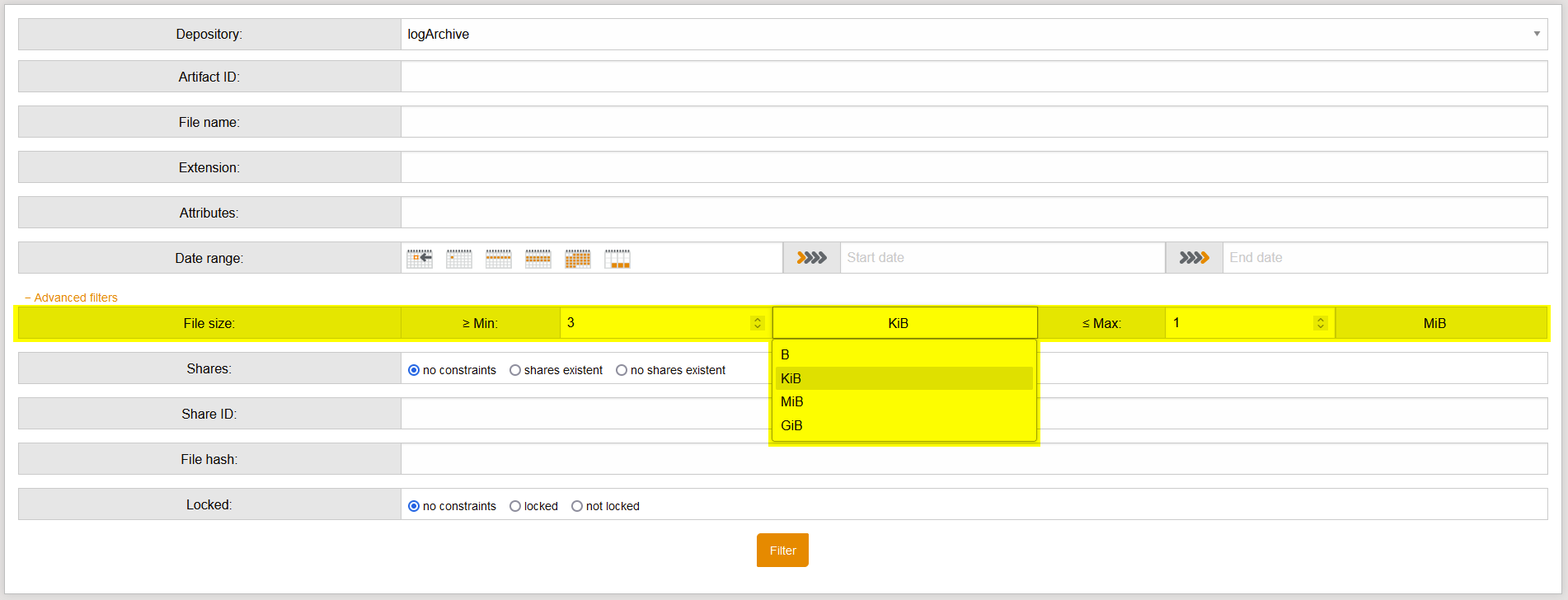Collapse the Advanced filters section
Screen dimensions: 1568x600
[72, 298]
